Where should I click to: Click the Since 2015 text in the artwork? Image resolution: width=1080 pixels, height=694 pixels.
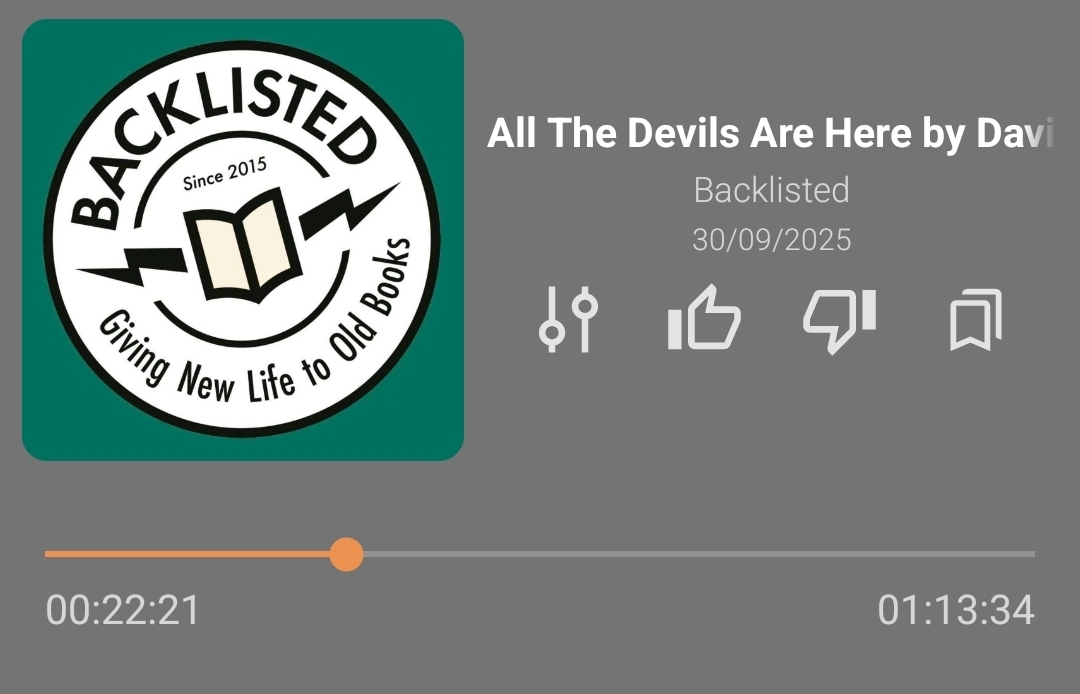tap(225, 174)
